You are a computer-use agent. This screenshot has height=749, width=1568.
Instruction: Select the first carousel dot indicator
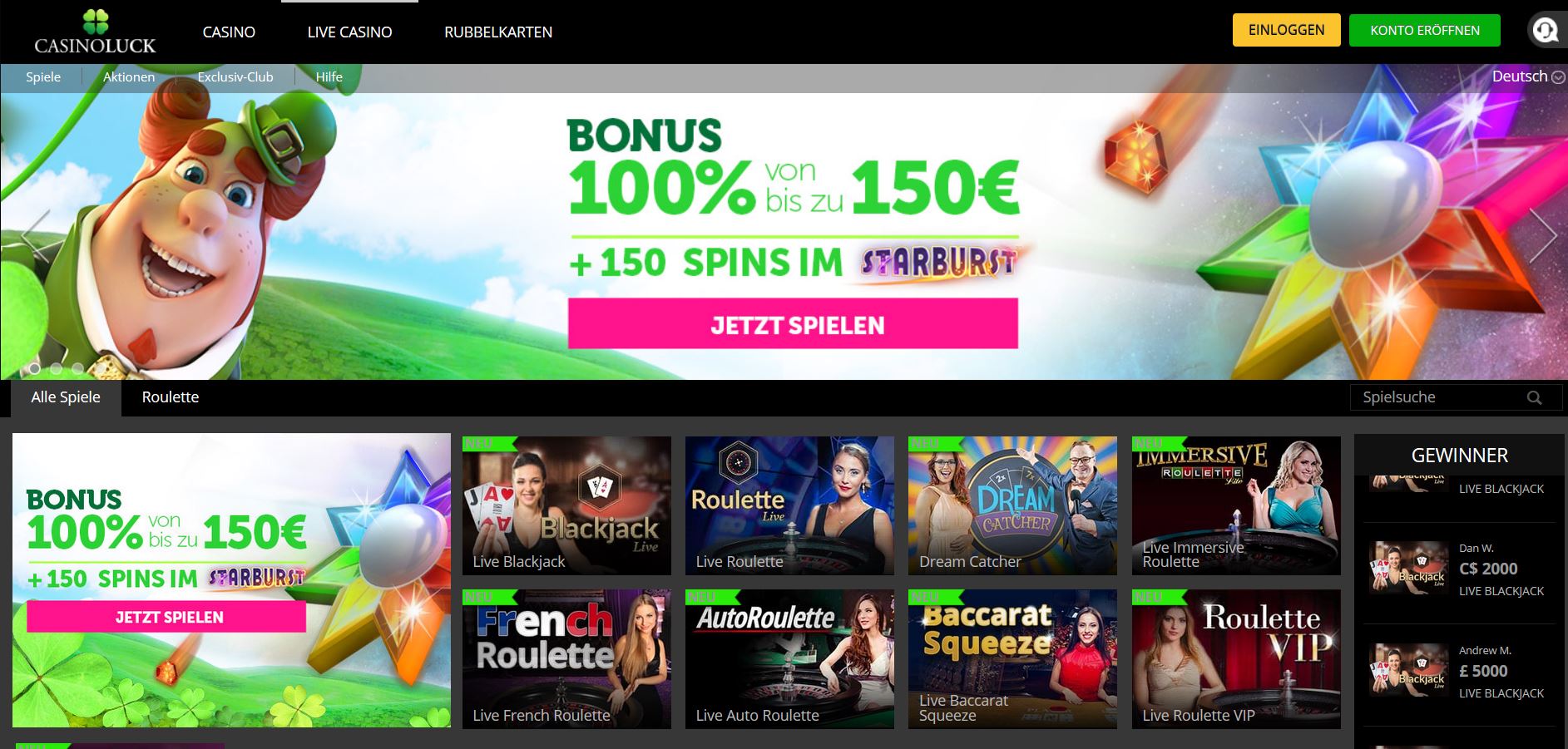(x=35, y=367)
